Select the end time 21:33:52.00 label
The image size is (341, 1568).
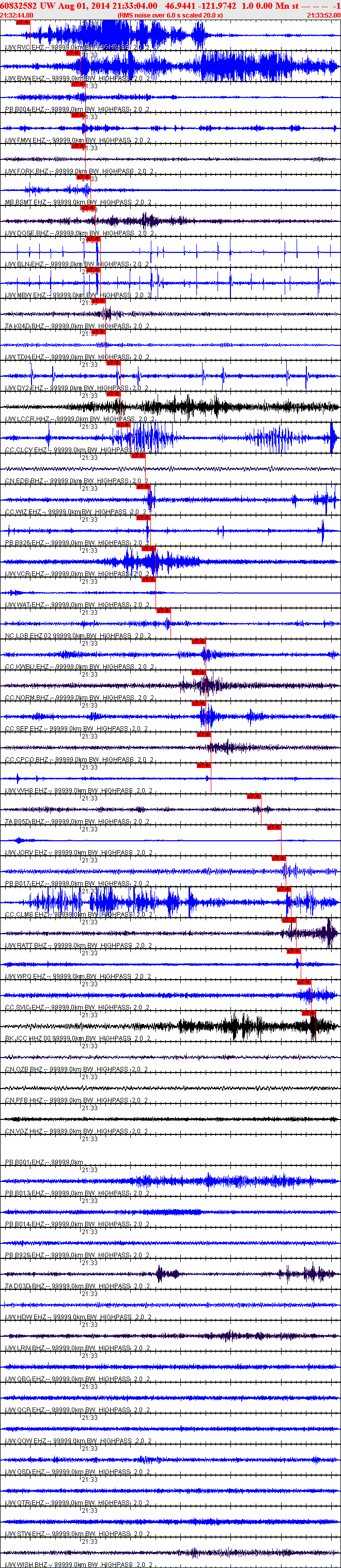[324, 15]
